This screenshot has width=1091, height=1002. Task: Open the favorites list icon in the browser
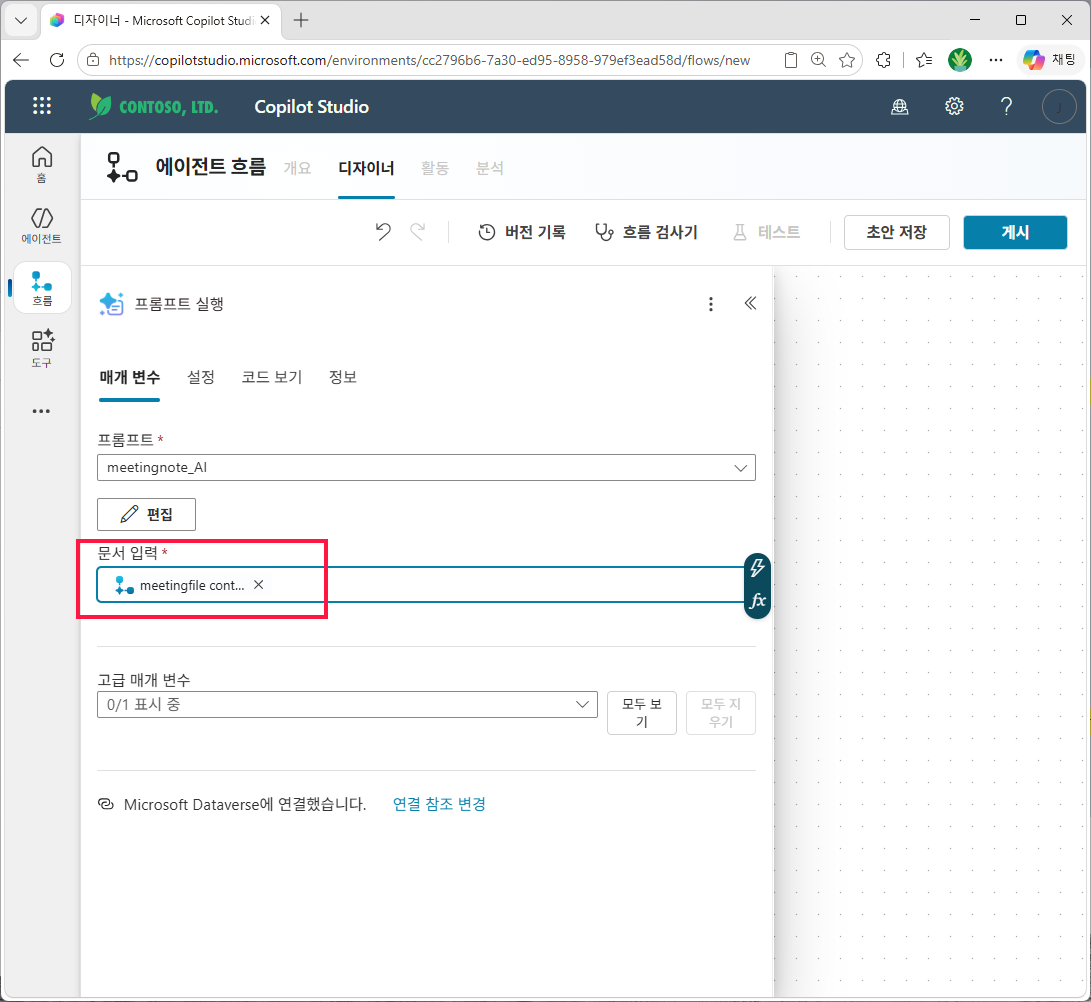pos(924,60)
